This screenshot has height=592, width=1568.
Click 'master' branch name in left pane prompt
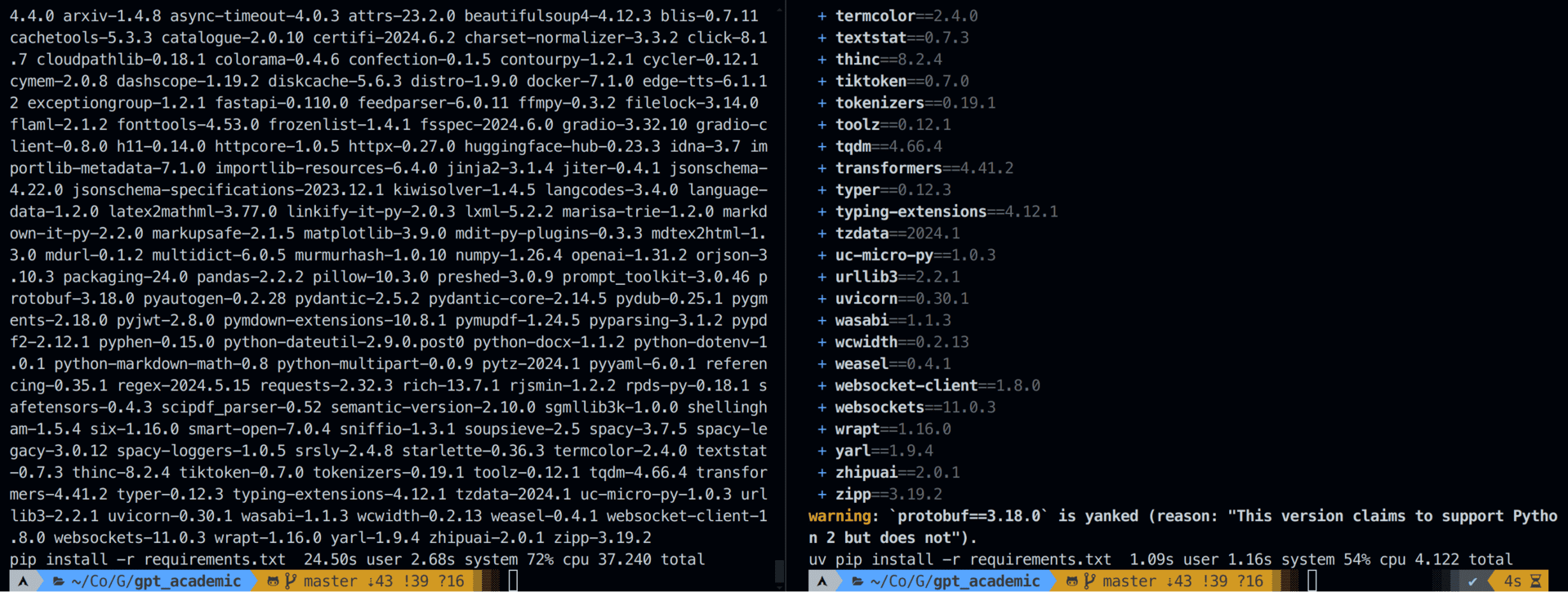(x=330, y=581)
